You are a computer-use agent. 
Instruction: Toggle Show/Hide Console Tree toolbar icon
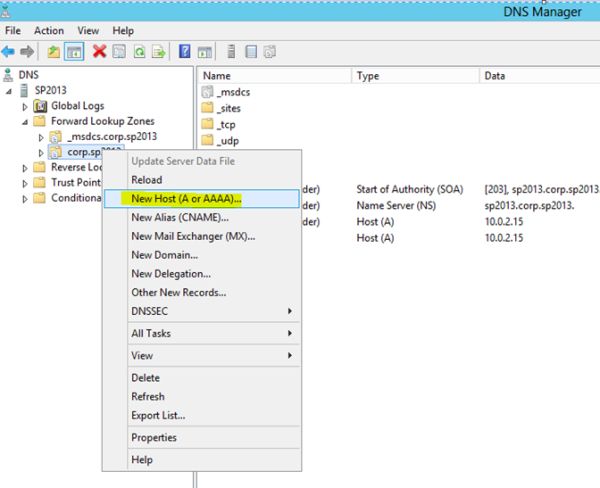pos(74,52)
